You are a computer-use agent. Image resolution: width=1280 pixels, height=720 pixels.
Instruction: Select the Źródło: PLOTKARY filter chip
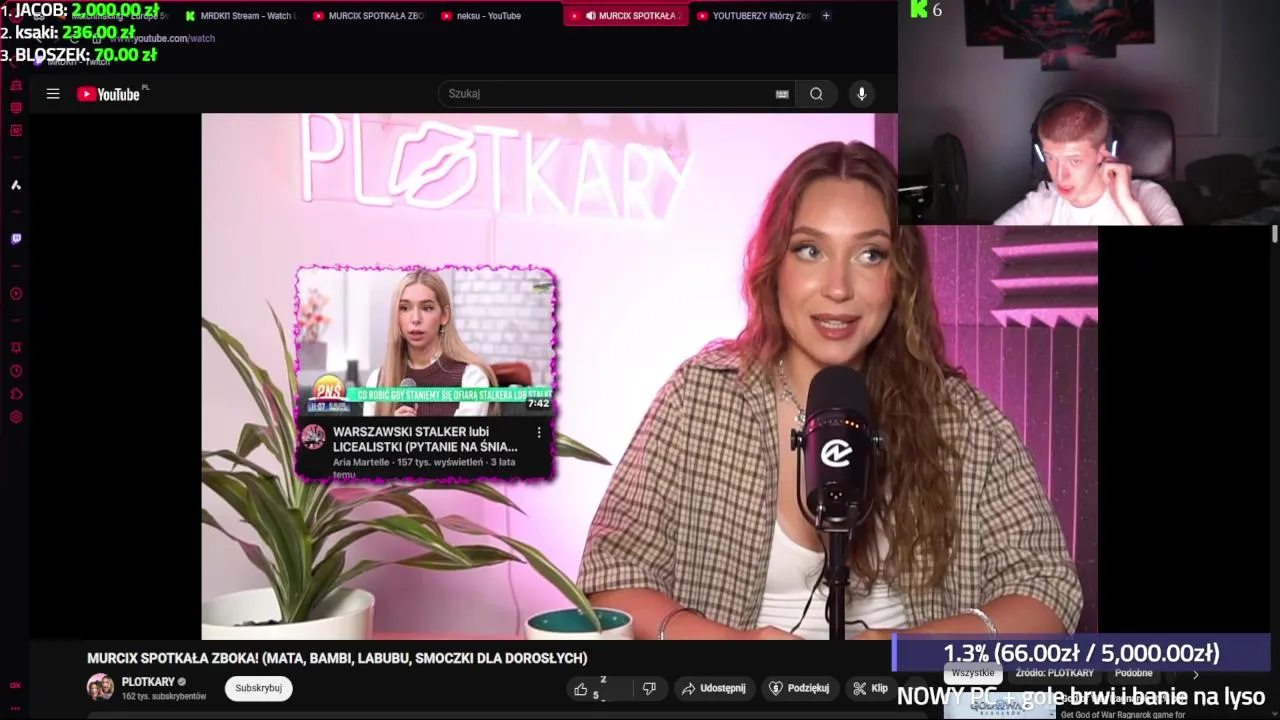click(x=1054, y=673)
